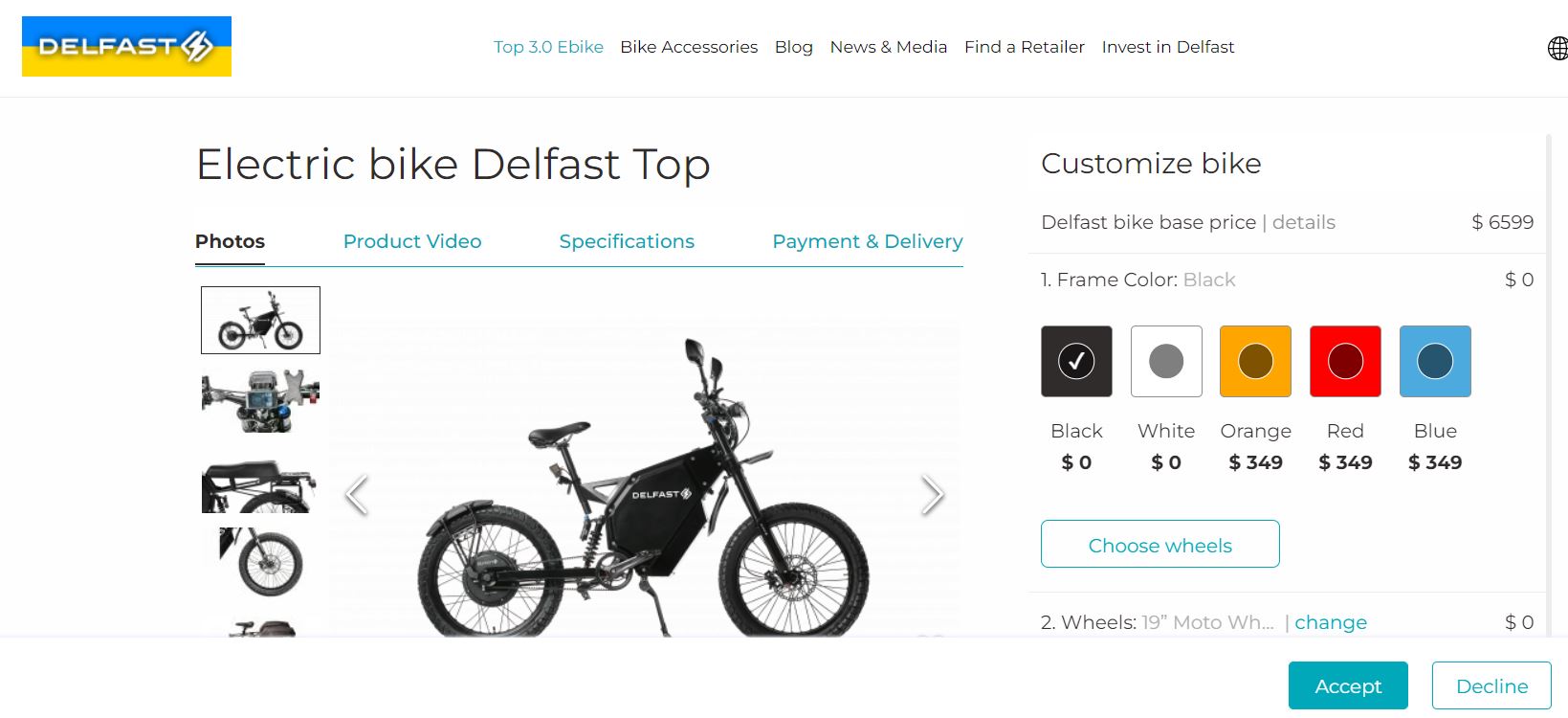
Task: Open the Payment & Delivery tab
Action: [x=867, y=241]
